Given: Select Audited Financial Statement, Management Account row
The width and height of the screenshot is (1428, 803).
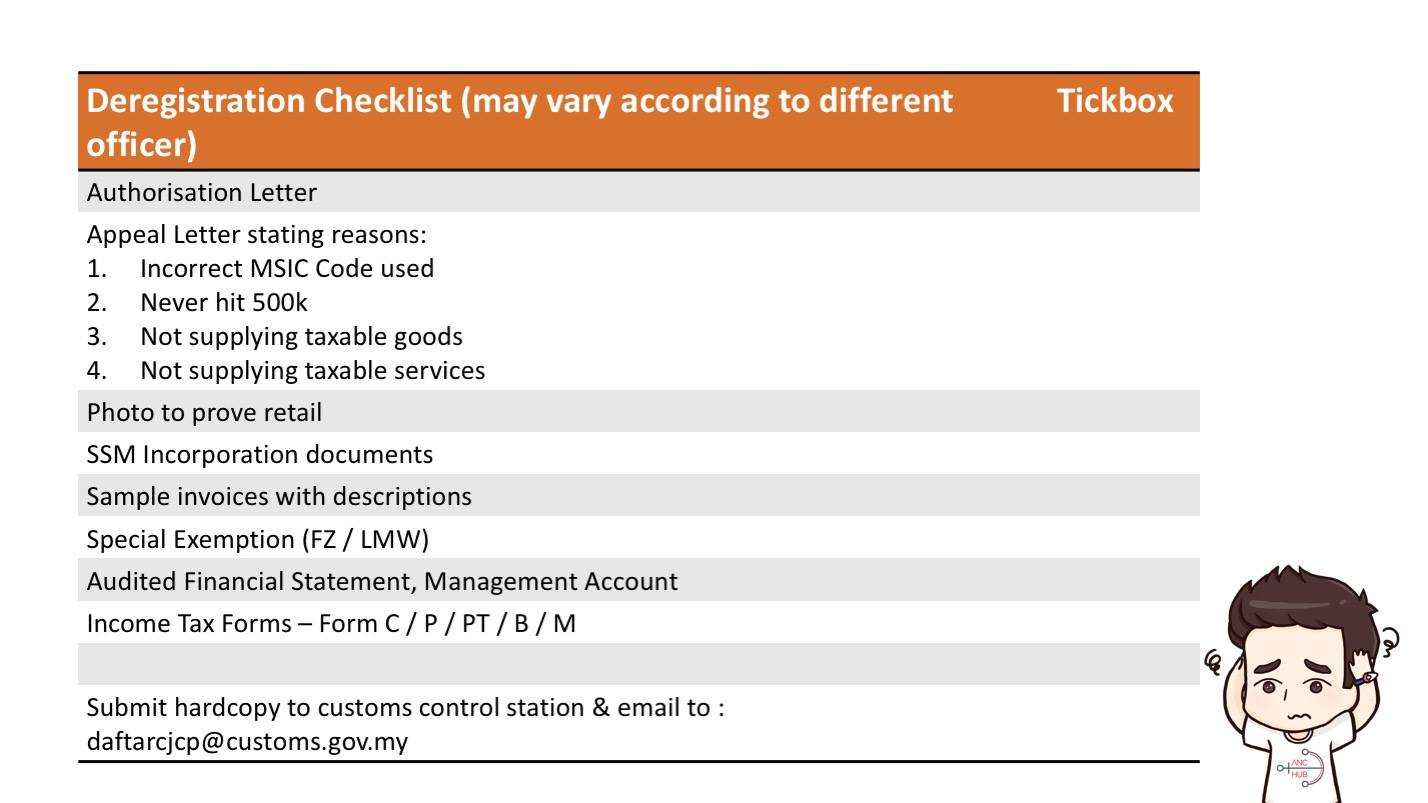Looking at the screenshot, I should pos(639,581).
